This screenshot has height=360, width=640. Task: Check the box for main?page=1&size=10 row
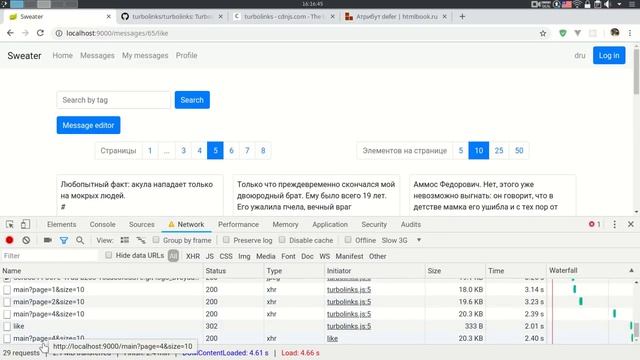point(7,290)
